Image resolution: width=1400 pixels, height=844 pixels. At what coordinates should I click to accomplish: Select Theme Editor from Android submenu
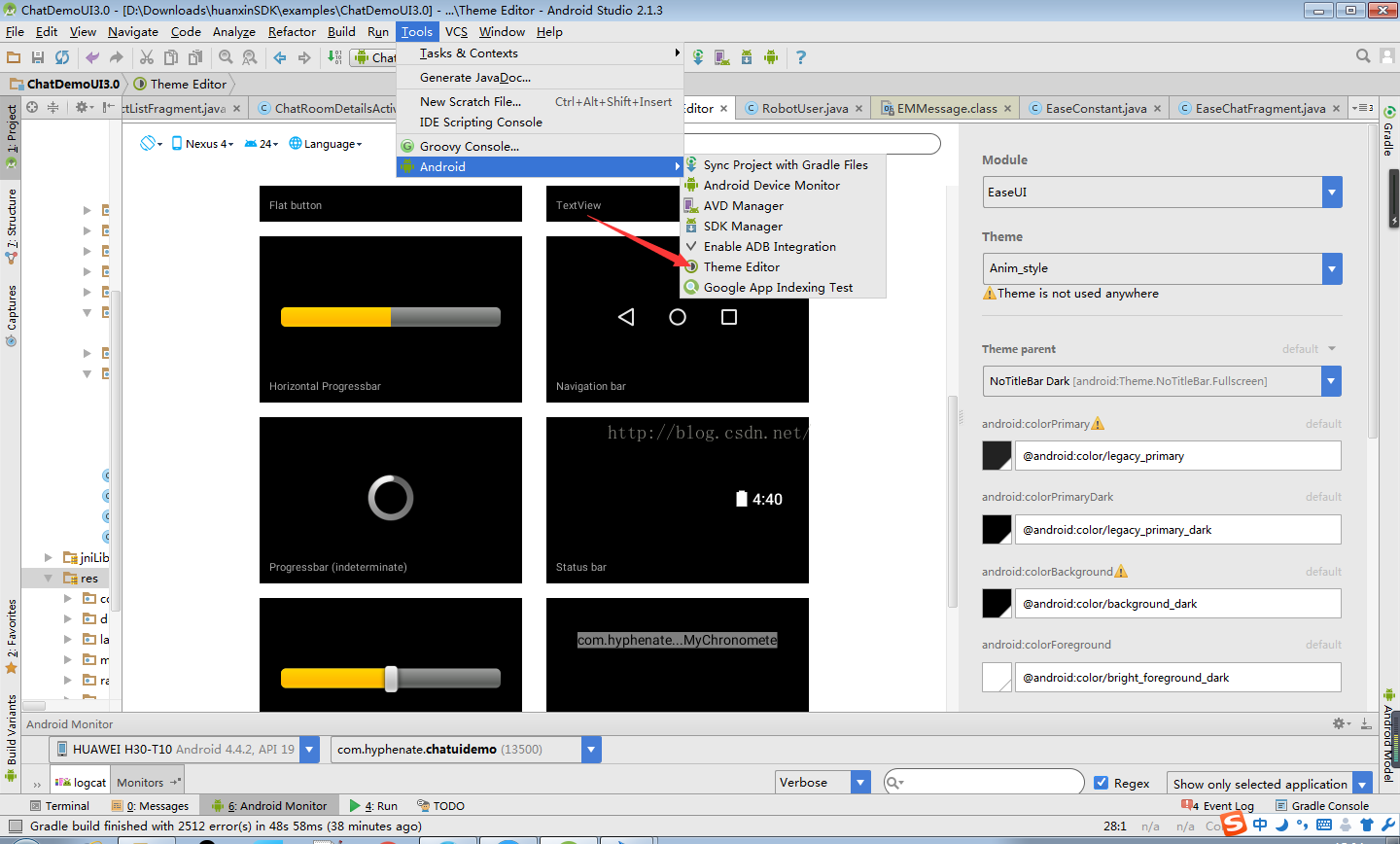(784, 267)
